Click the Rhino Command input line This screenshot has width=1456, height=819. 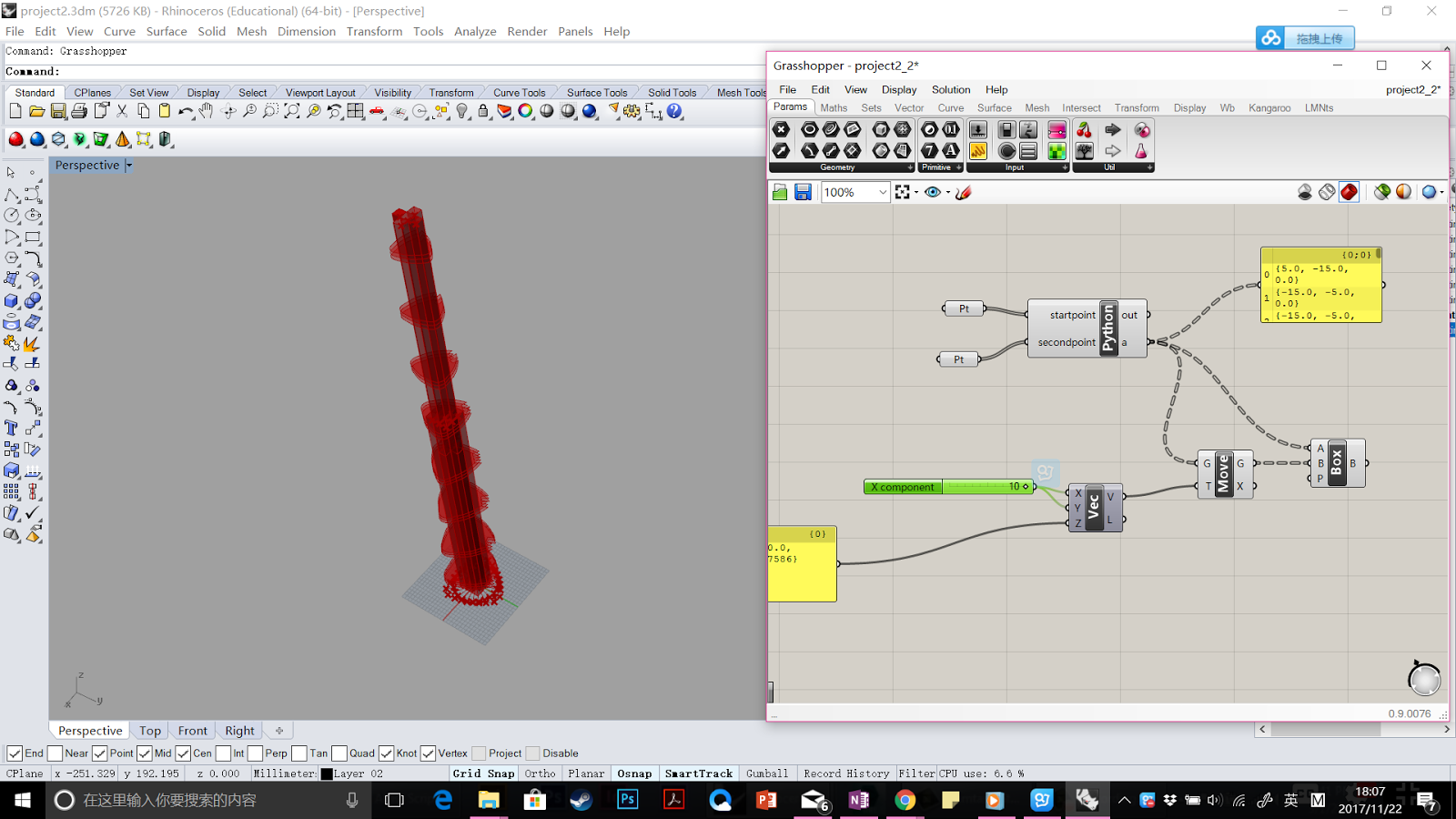click(382, 71)
